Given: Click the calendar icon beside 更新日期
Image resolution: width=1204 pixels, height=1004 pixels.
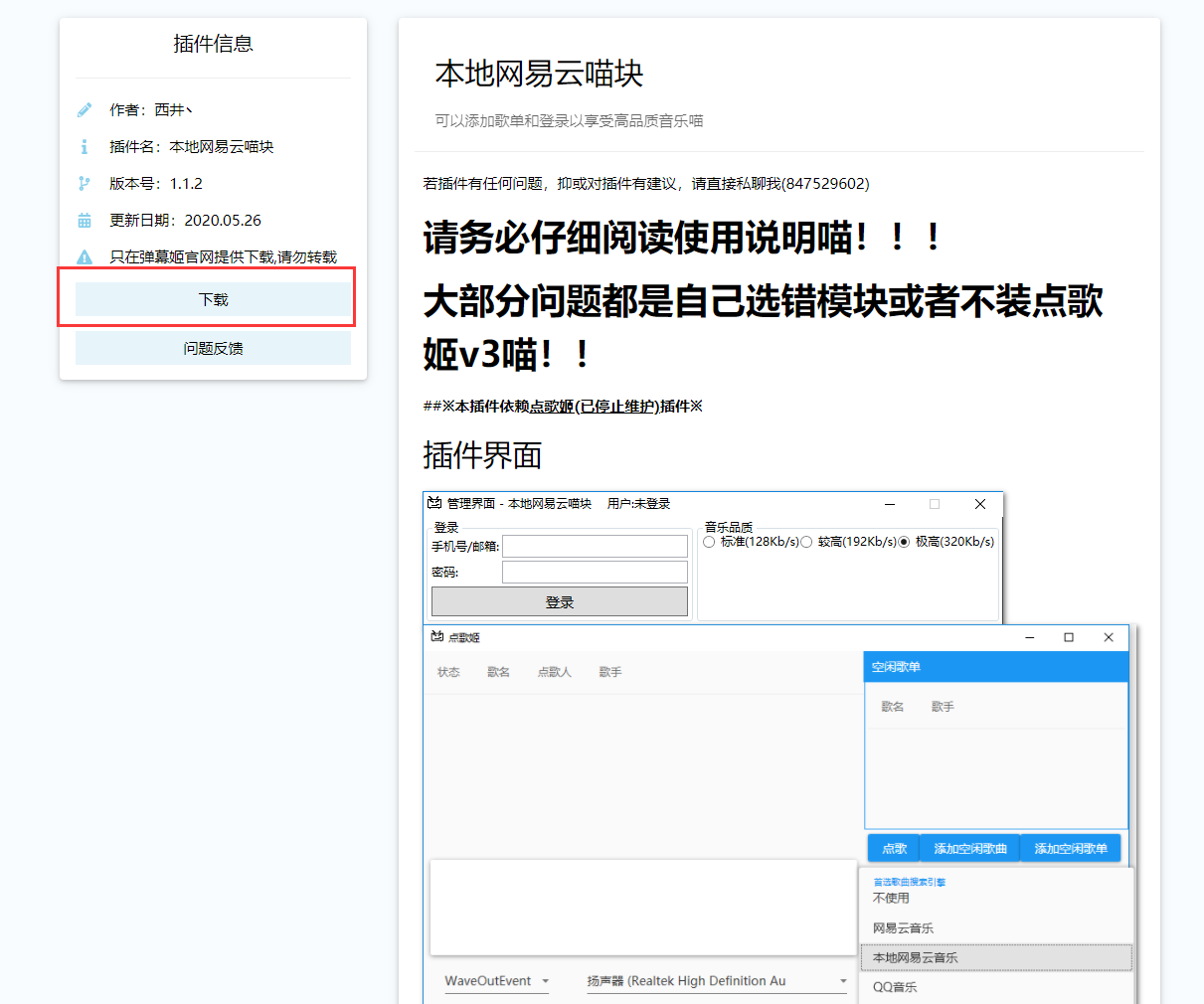Looking at the screenshot, I should click(85, 221).
